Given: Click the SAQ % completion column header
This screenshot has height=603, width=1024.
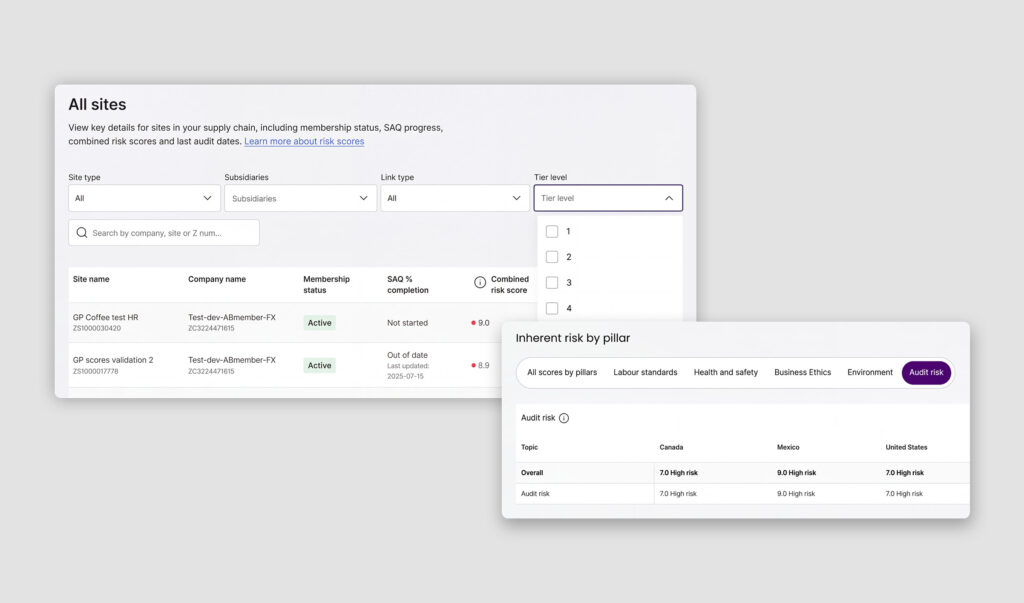Looking at the screenshot, I should tap(408, 284).
